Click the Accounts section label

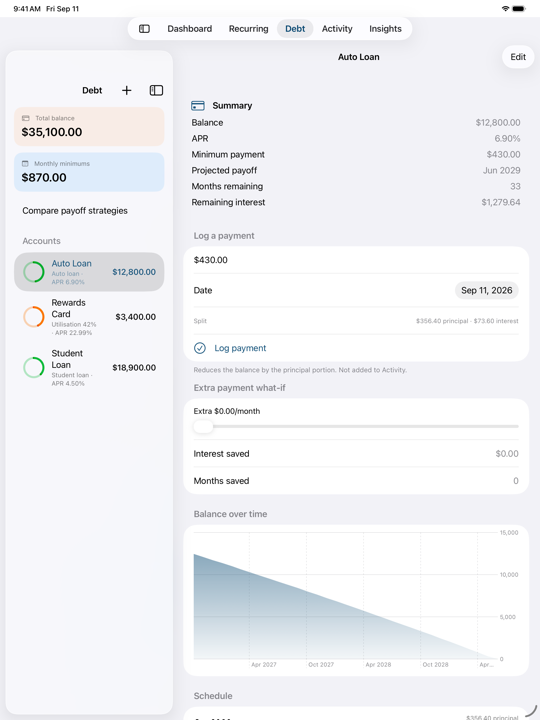[41, 241]
